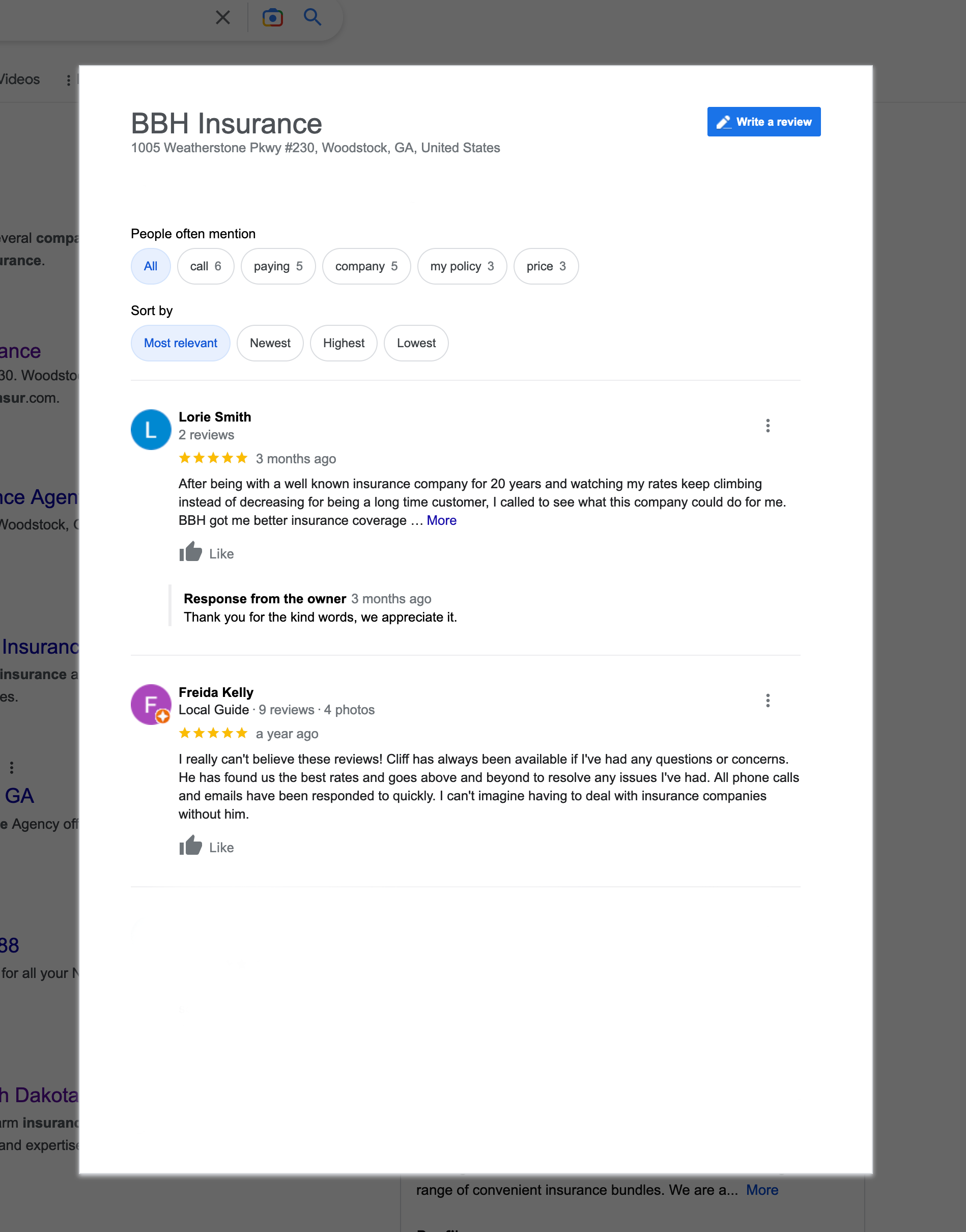Viewport: 966px width, 1232px height.
Task: Open search by image camera icon
Action: coord(273,17)
